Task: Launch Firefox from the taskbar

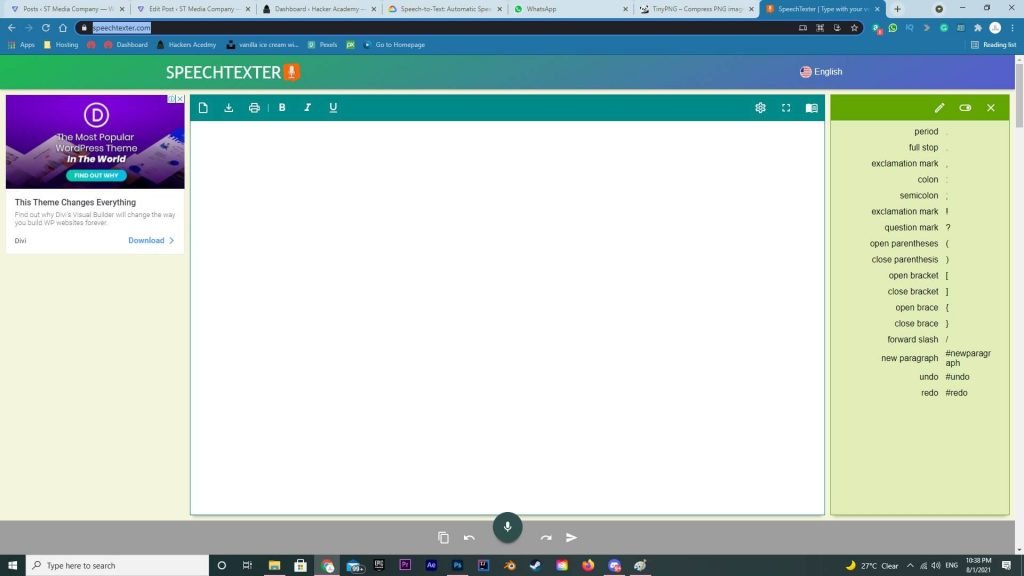Action: click(x=588, y=566)
